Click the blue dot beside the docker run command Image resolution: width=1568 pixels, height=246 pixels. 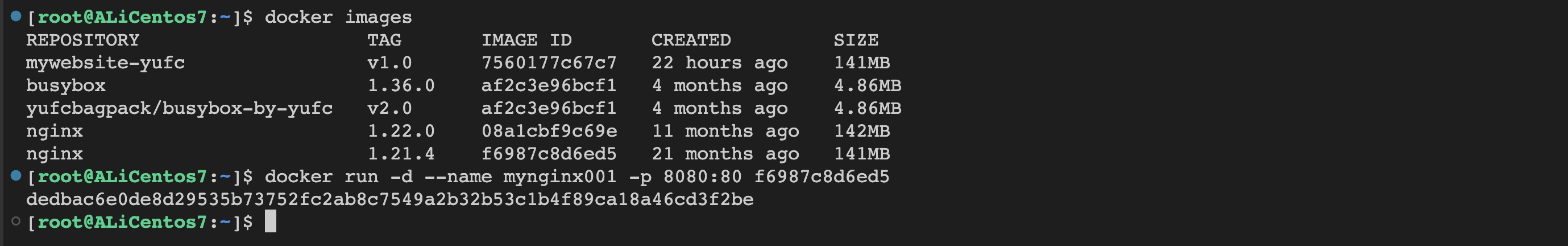click(x=16, y=176)
